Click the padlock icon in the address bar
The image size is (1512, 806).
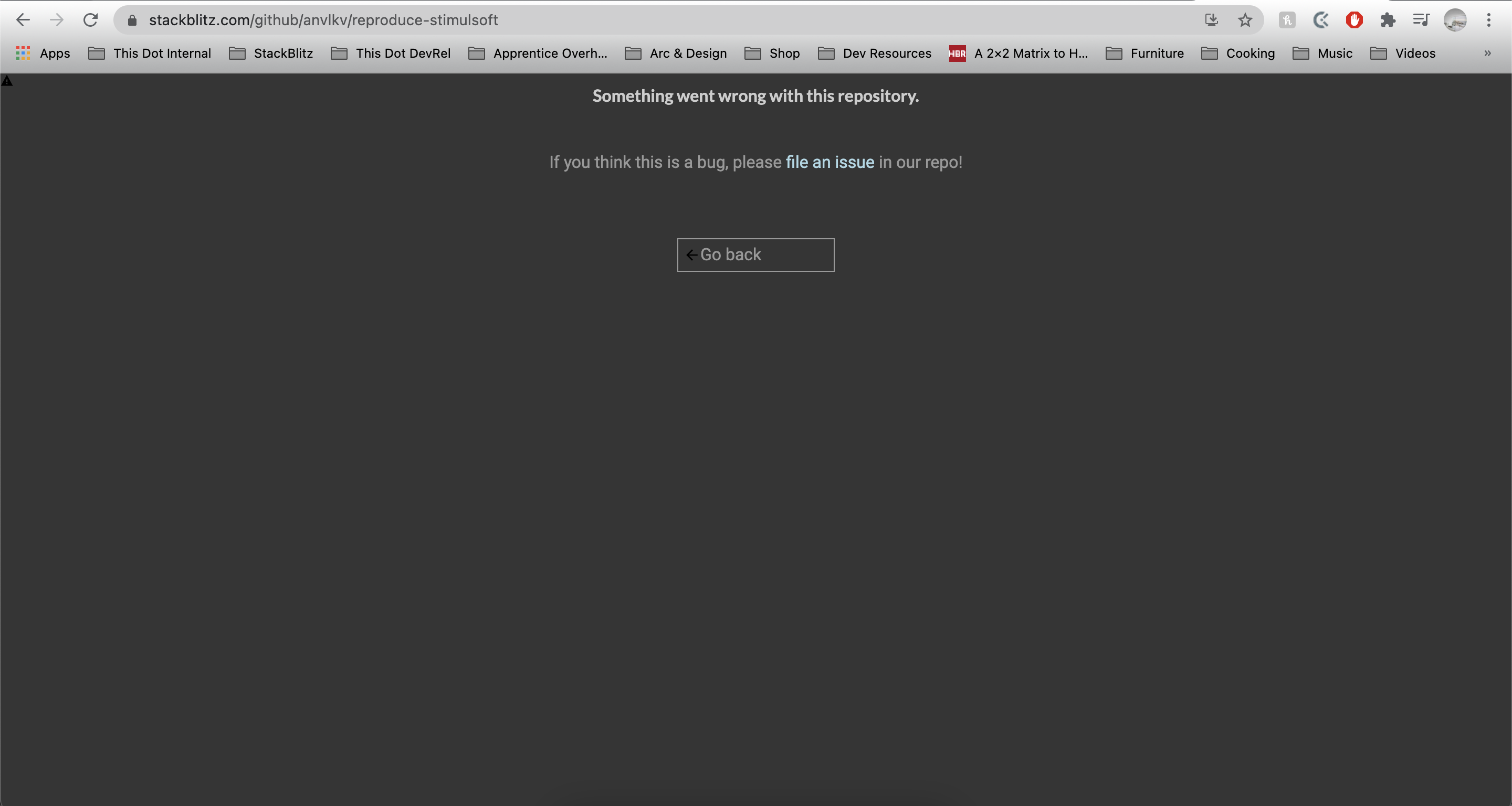coord(132,20)
